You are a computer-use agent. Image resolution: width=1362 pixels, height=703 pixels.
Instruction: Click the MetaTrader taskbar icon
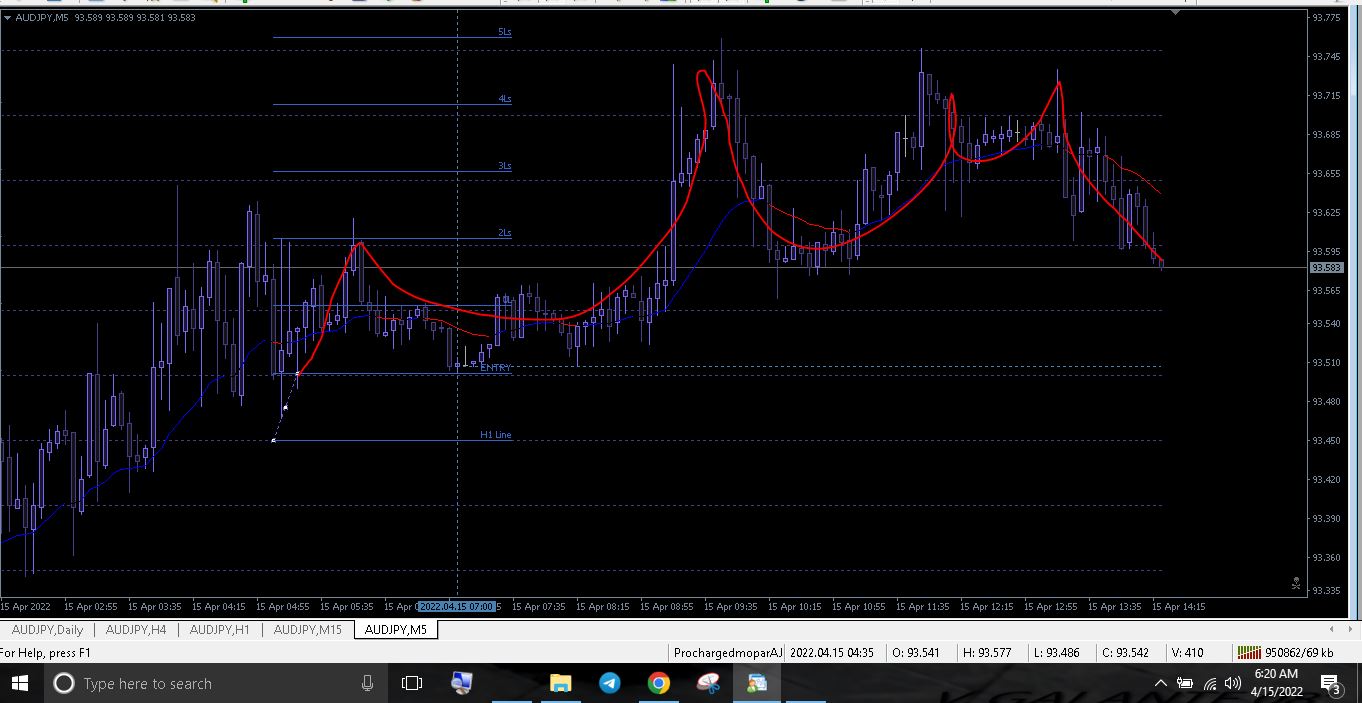click(757, 683)
